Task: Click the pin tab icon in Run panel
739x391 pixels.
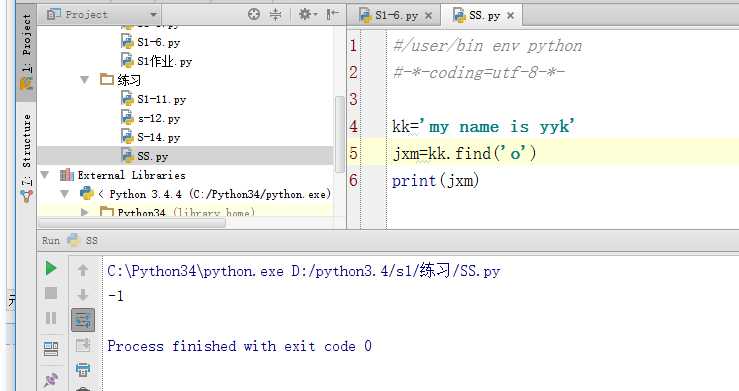Action: (x=51, y=379)
